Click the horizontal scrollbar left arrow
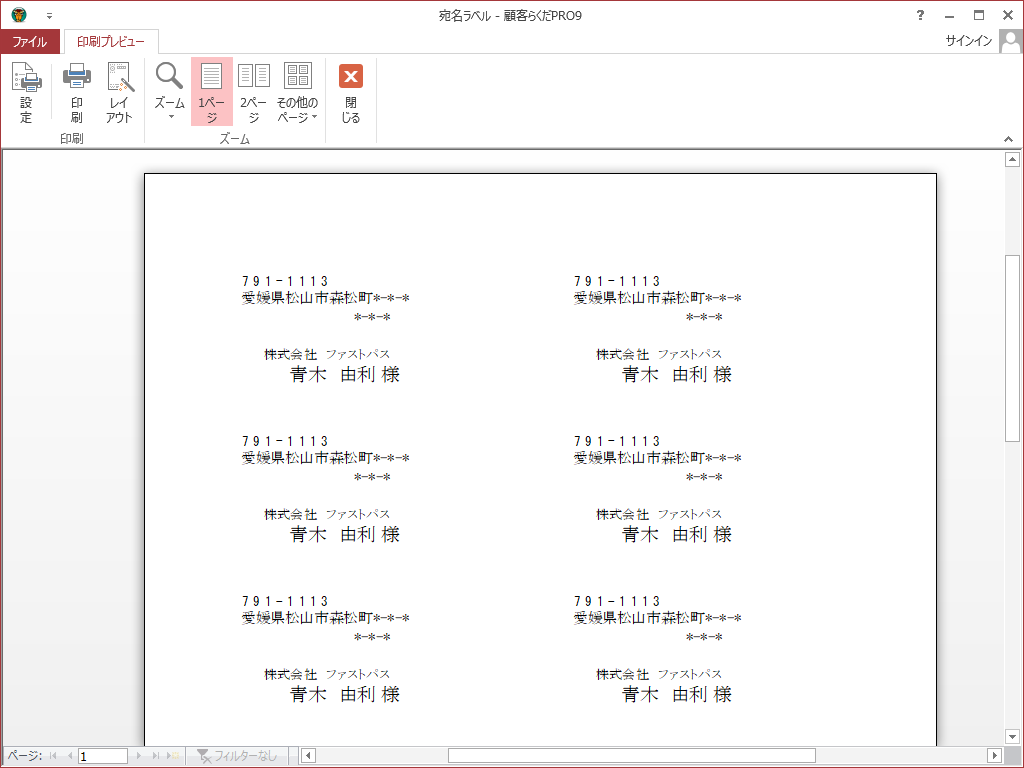Screen dimensions: 1024x768 click(x=308, y=756)
